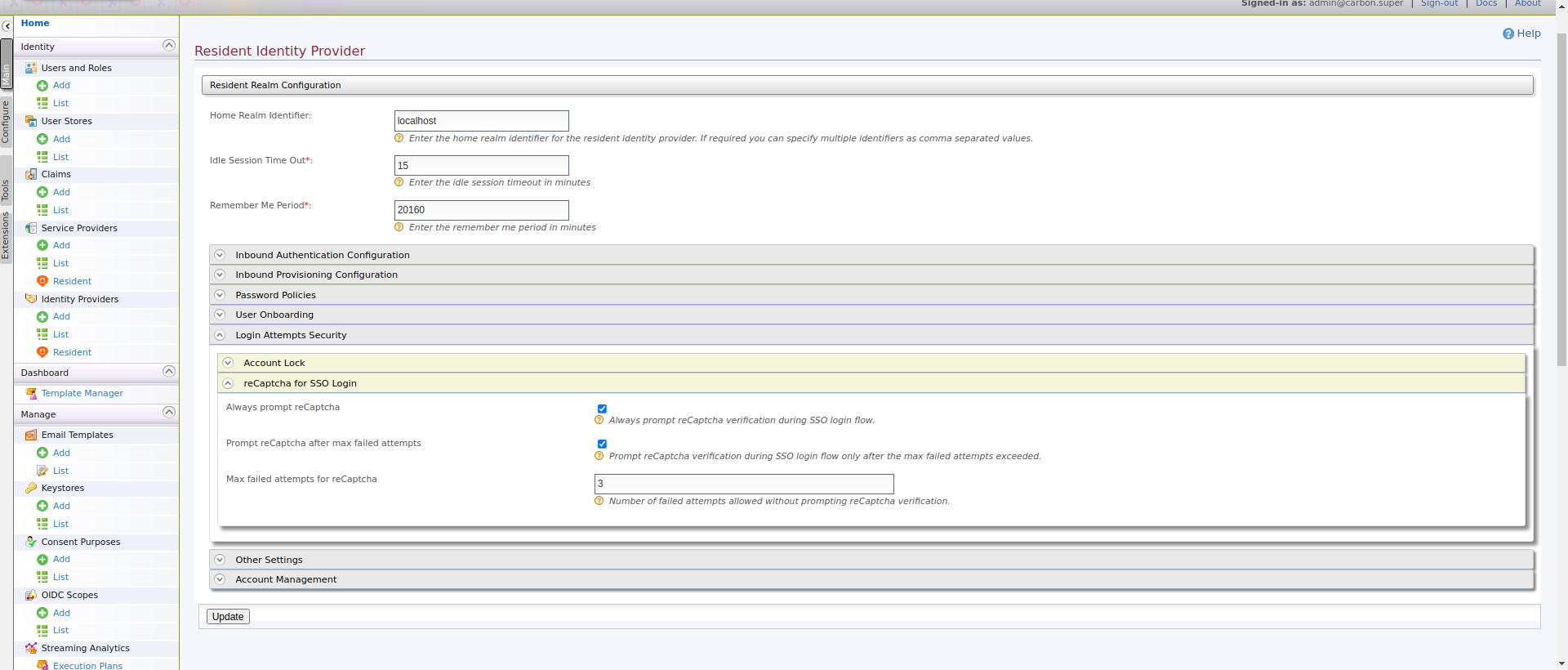The image size is (1568, 670).
Task: Click the Streaming Analytics icon
Action: pyautogui.click(x=31, y=648)
